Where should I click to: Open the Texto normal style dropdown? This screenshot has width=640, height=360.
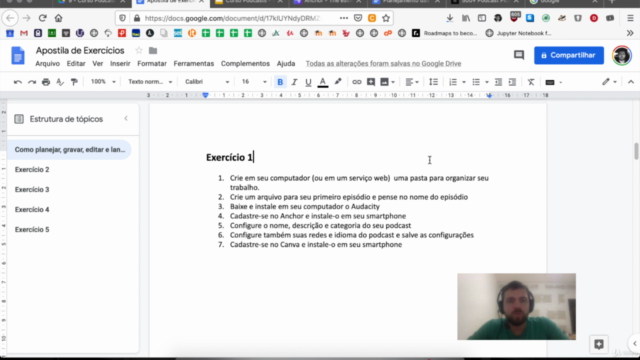coord(150,82)
